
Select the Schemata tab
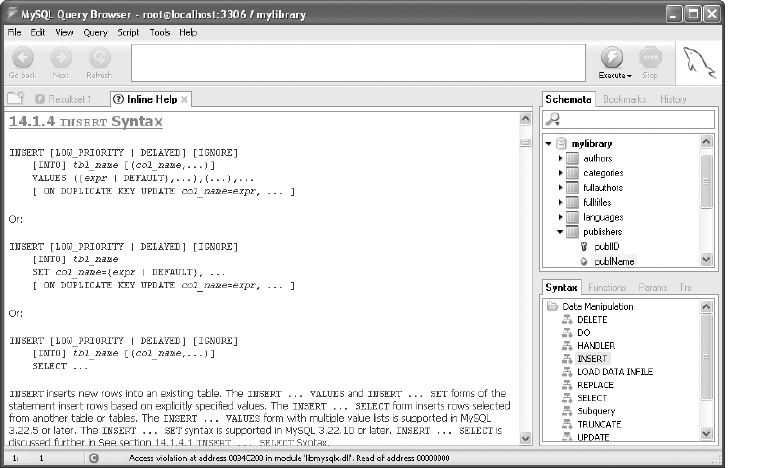click(568, 99)
